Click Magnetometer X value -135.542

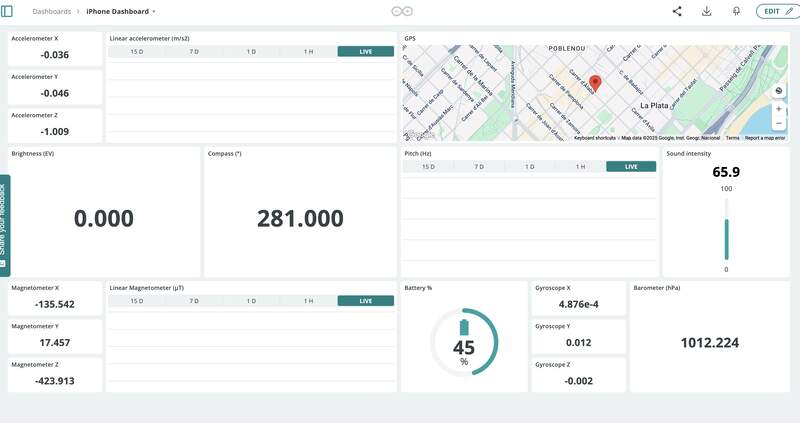55,305
